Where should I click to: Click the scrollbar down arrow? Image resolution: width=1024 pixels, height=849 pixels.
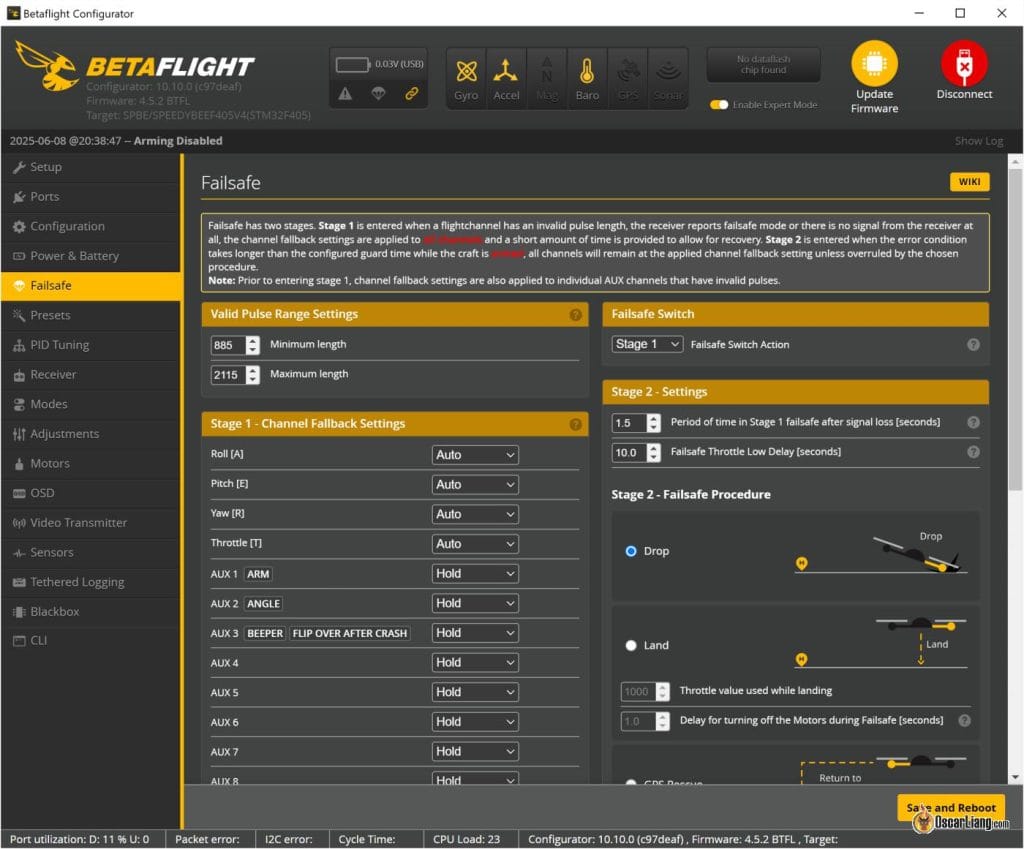pyautogui.click(x=1015, y=777)
